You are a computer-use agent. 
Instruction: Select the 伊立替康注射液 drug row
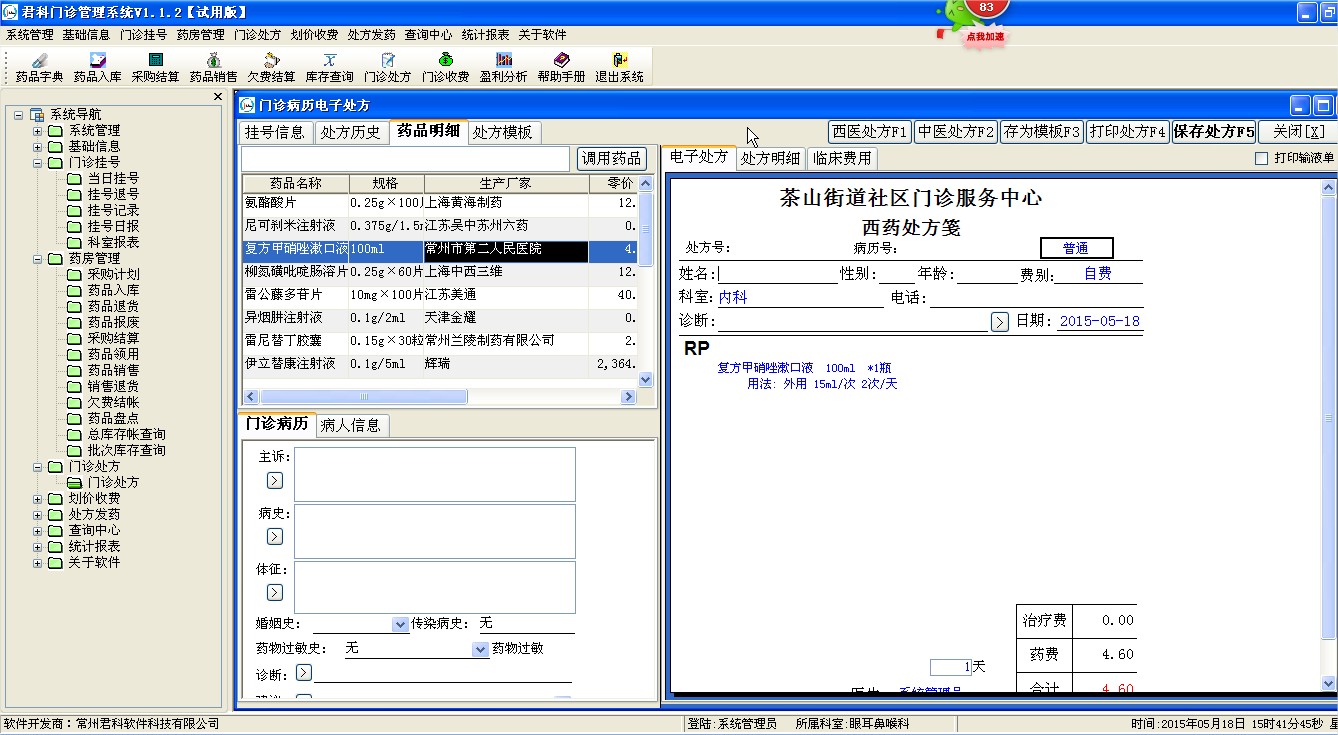point(440,364)
